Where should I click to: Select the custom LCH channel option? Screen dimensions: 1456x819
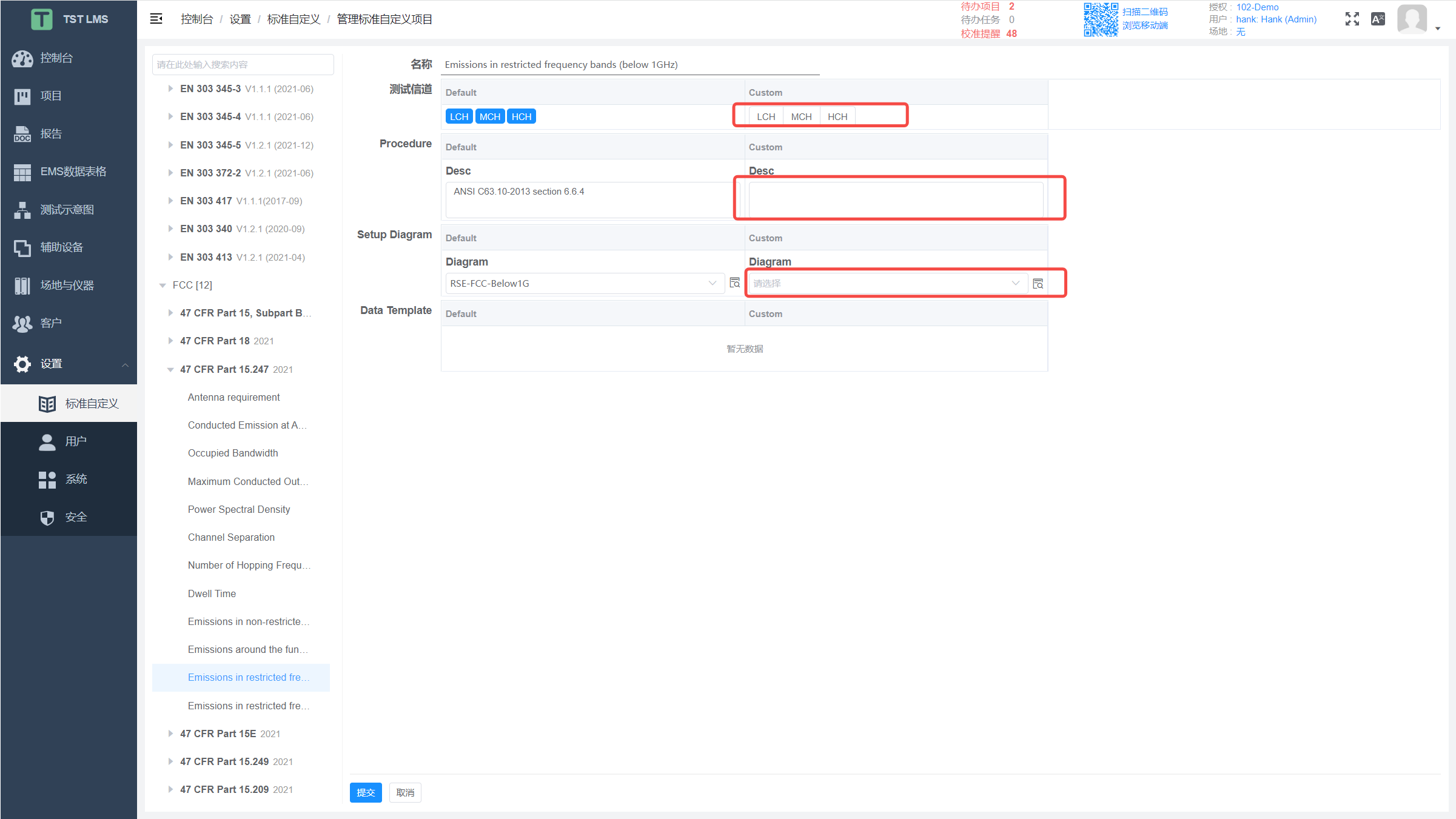point(766,116)
